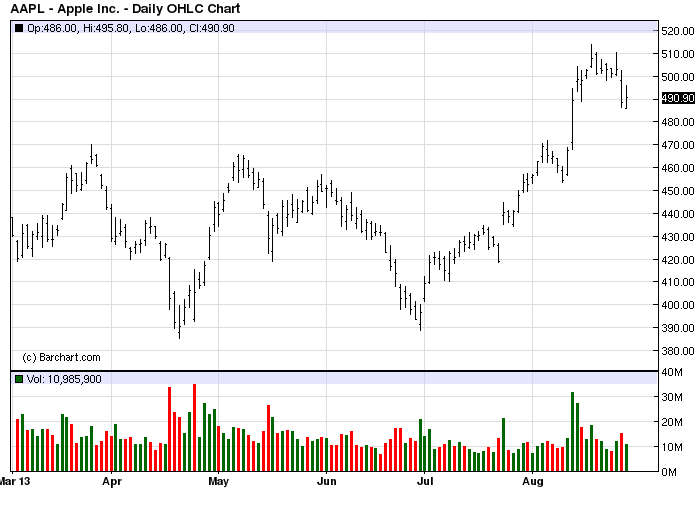Click the 380.00 price axis label

[x=678, y=351]
